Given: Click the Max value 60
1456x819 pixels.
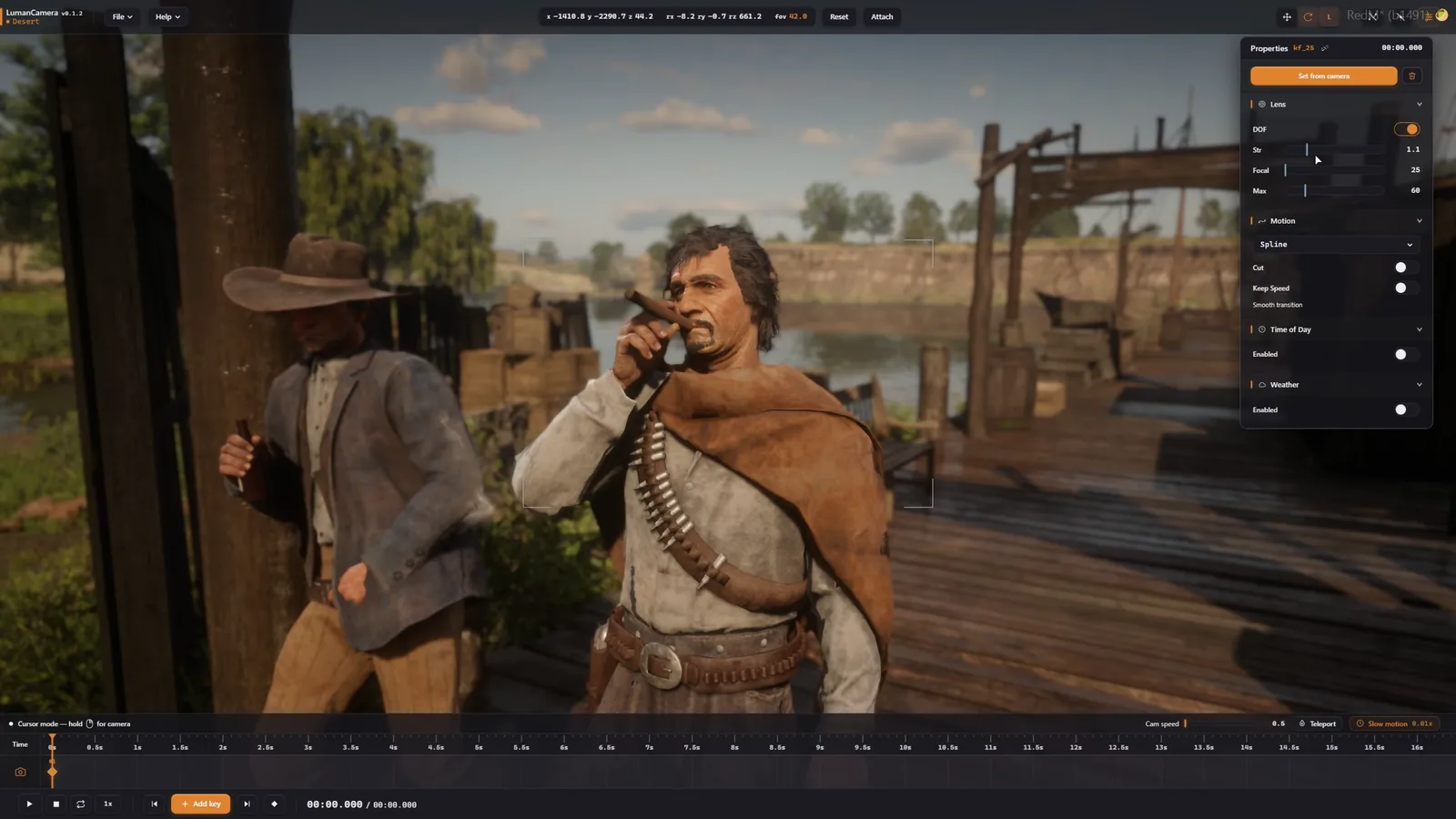Looking at the screenshot, I should pyautogui.click(x=1415, y=191).
